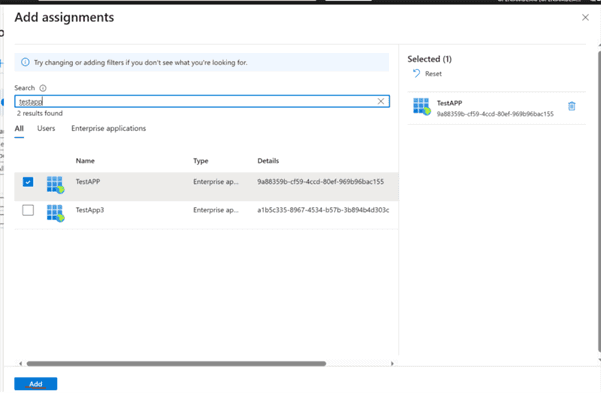Reset the selected items
The height and width of the screenshot is (393, 601).
427,74
